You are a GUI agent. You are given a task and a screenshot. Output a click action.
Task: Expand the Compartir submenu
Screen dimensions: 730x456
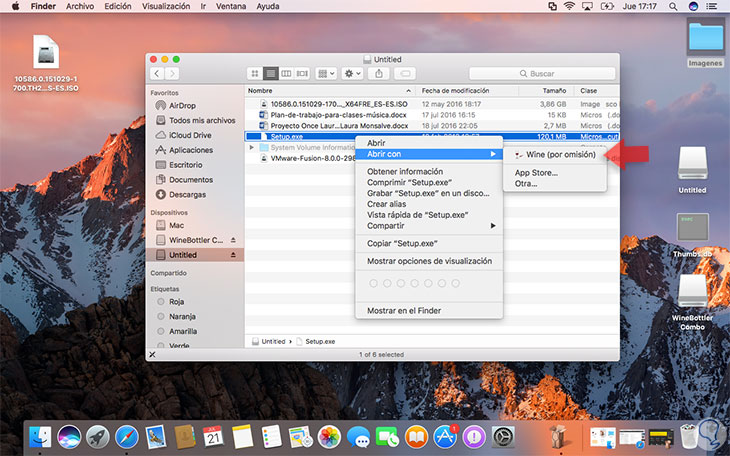point(429,226)
